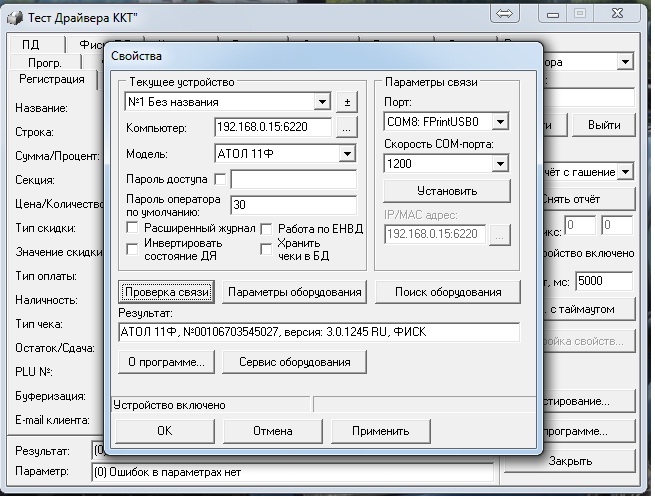Toggle Хранить чеки в БД checkbox

pos(266,249)
